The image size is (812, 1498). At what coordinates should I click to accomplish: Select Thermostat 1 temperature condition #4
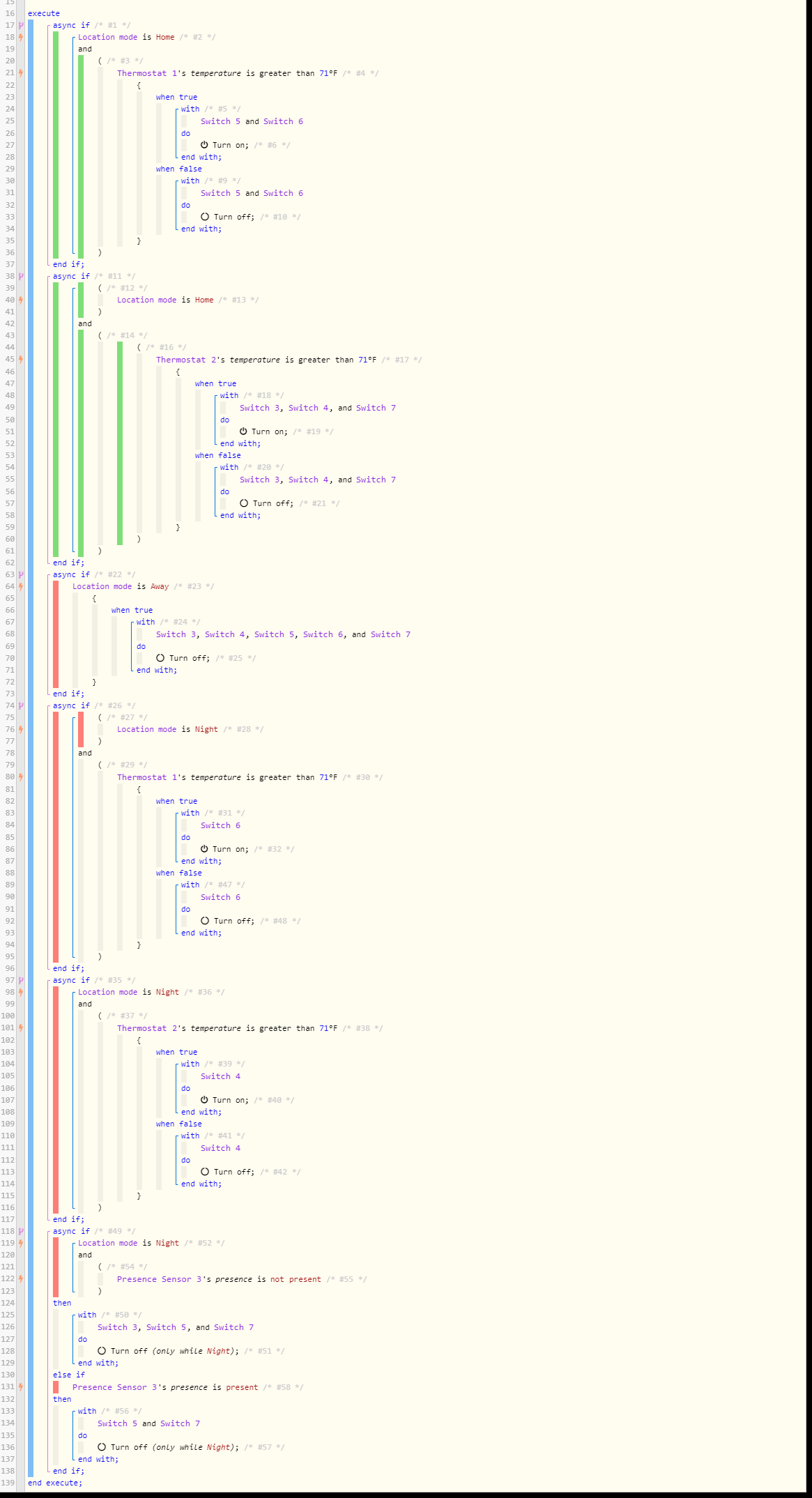[x=227, y=73]
